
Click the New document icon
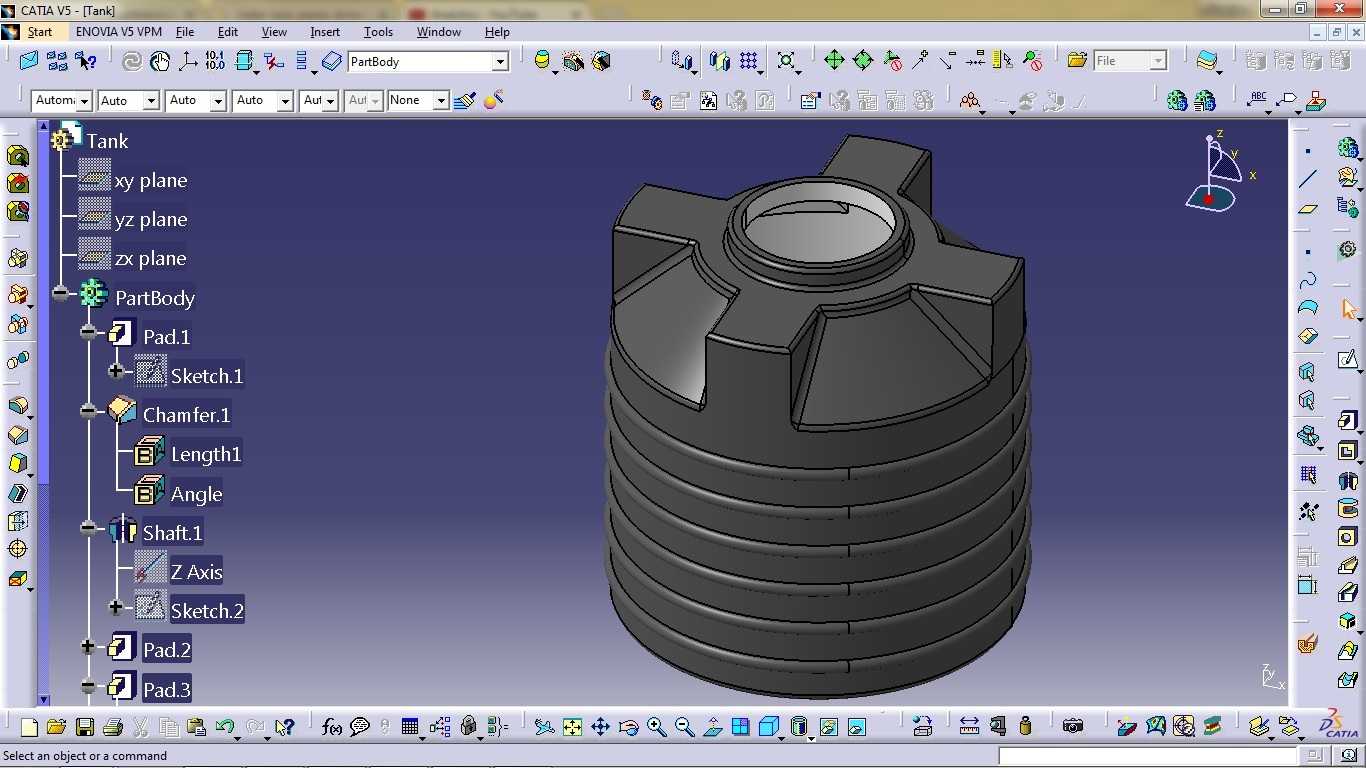29,727
